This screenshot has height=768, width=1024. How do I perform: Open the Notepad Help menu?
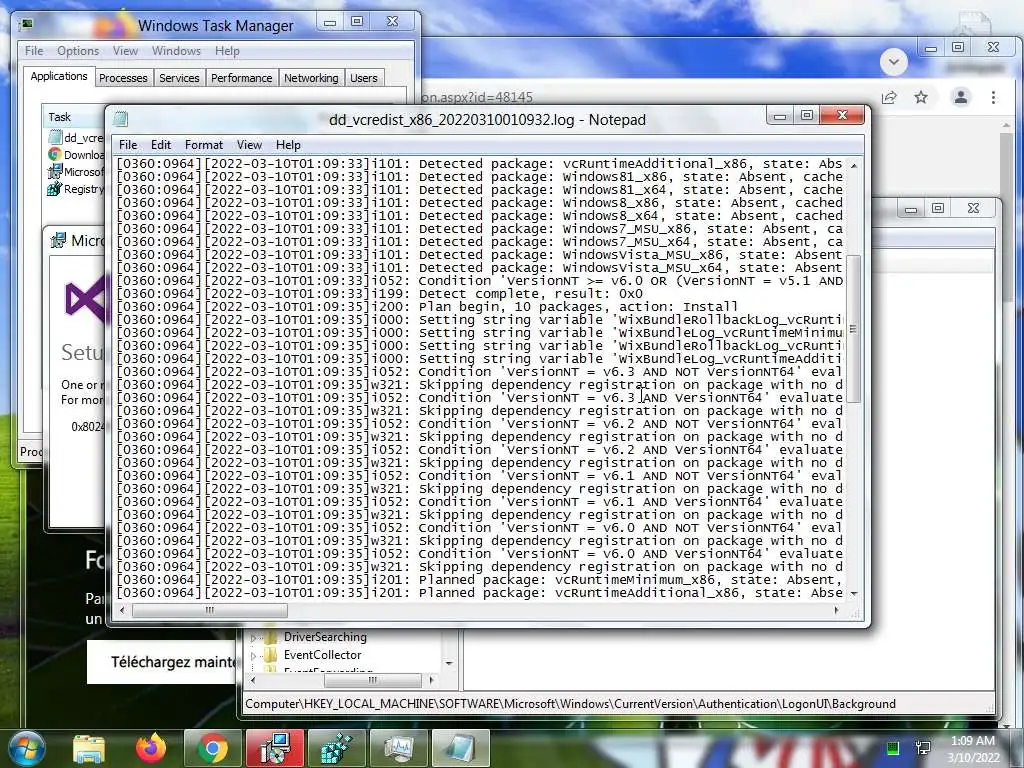point(288,145)
